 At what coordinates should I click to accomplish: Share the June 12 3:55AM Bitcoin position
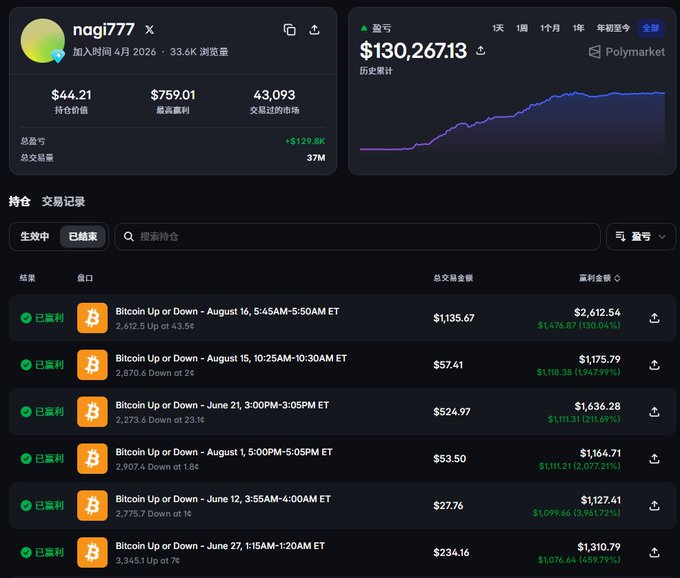point(654,505)
